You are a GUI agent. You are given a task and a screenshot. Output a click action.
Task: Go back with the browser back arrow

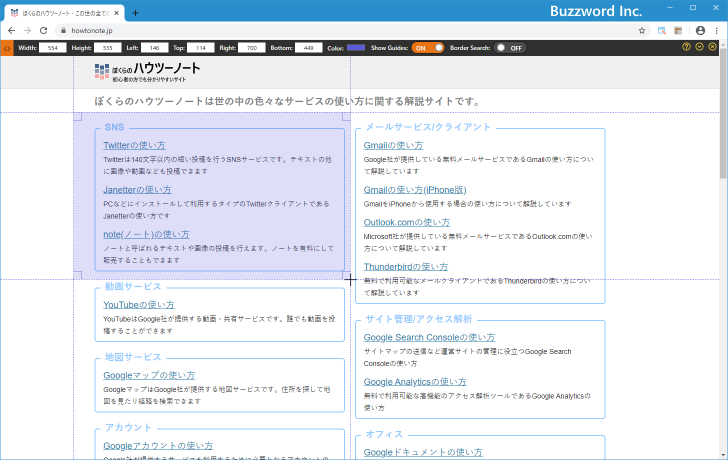[x=12, y=31]
